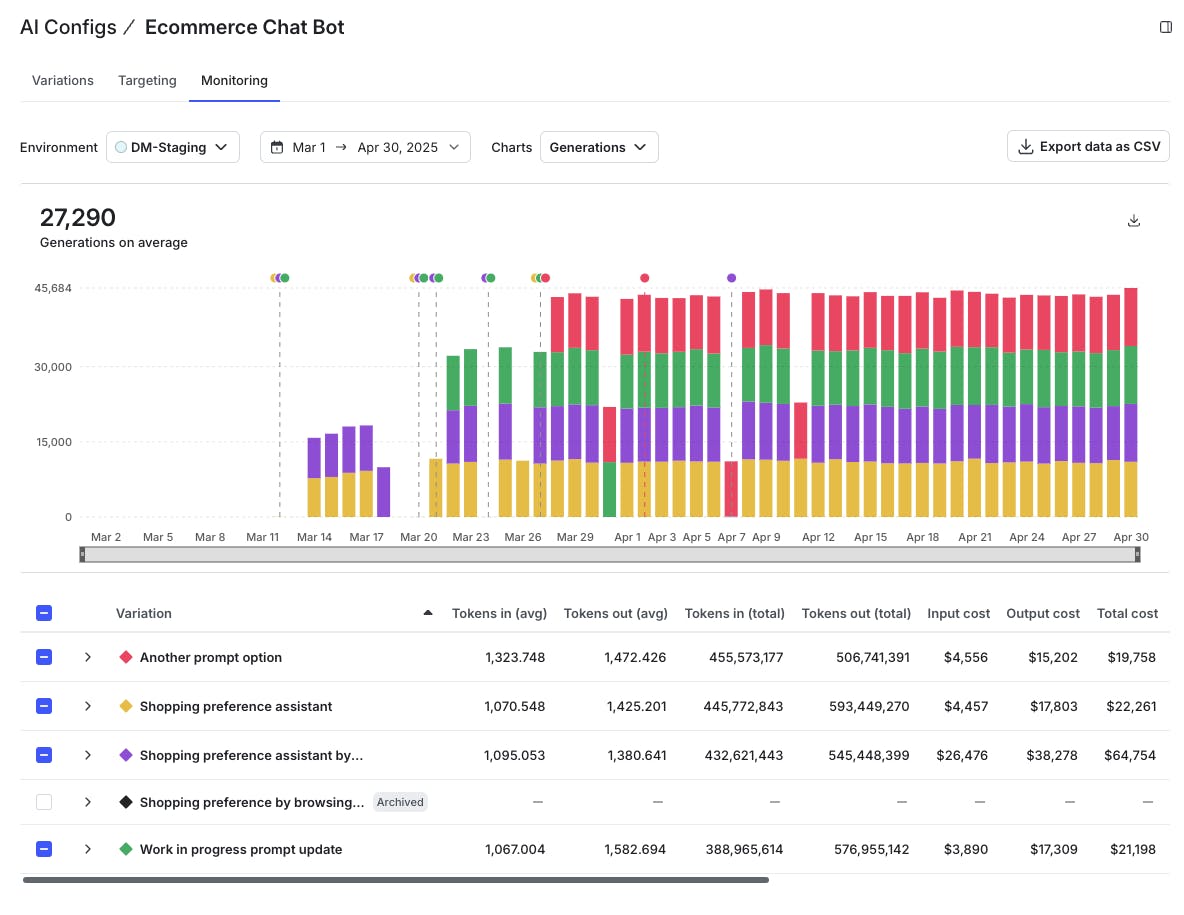Click the DM-Staging environment circle icon

(x=121, y=147)
